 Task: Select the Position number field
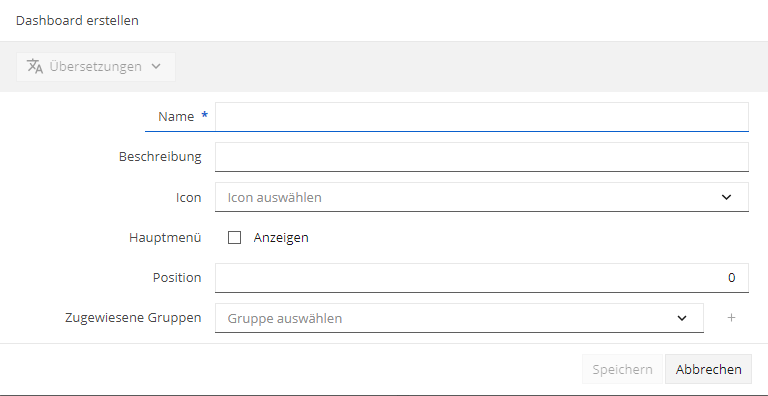click(x=481, y=278)
